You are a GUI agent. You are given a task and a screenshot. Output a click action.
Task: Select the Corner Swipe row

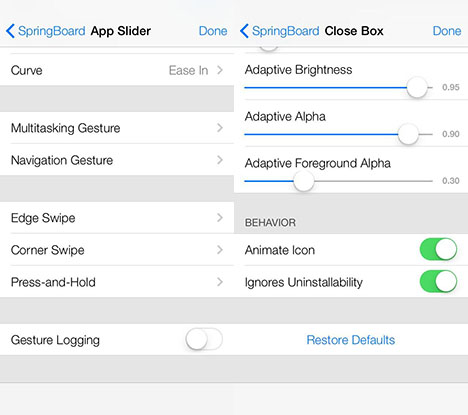[117, 250]
